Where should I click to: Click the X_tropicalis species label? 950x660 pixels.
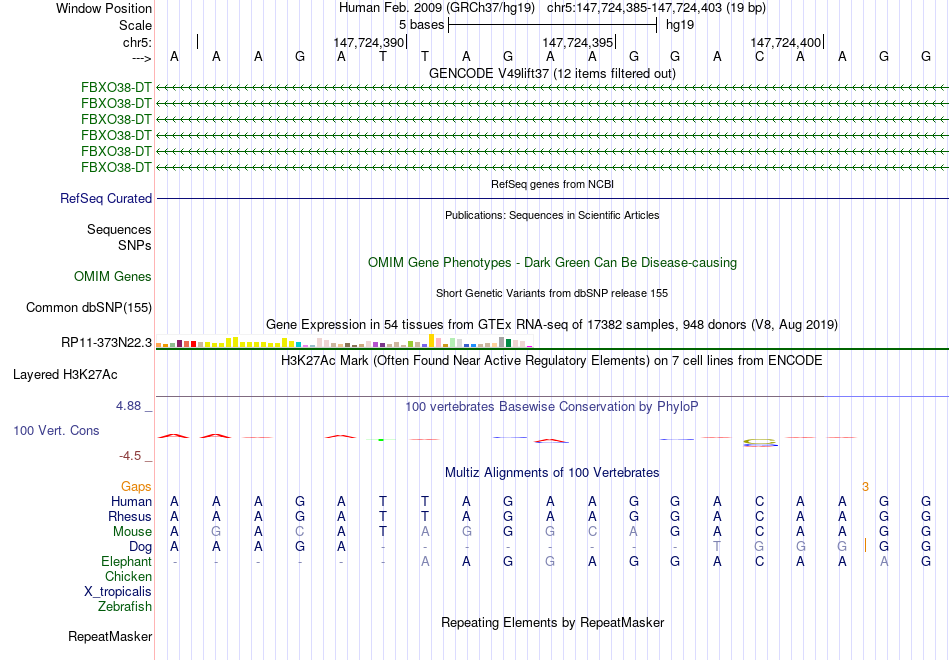coord(118,592)
